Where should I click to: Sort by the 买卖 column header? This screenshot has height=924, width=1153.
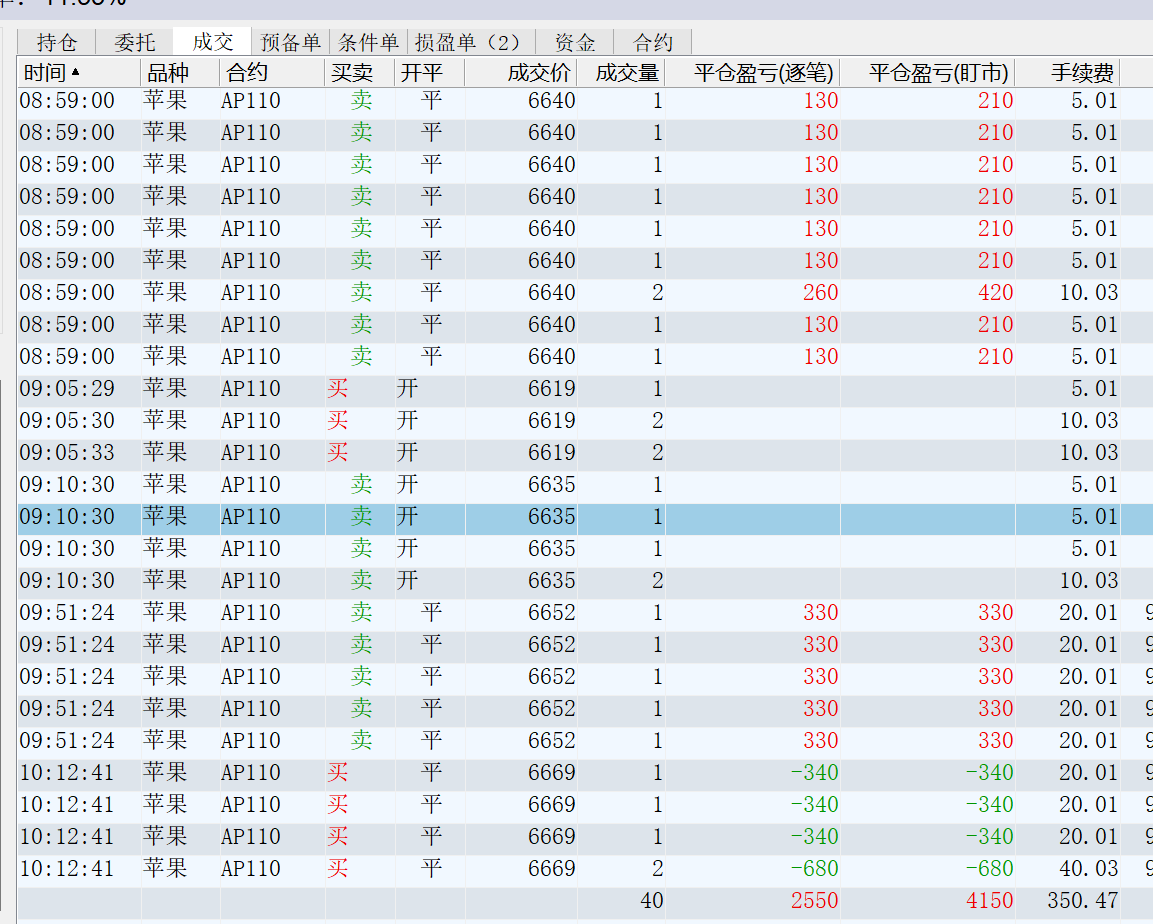click(351, 73)
